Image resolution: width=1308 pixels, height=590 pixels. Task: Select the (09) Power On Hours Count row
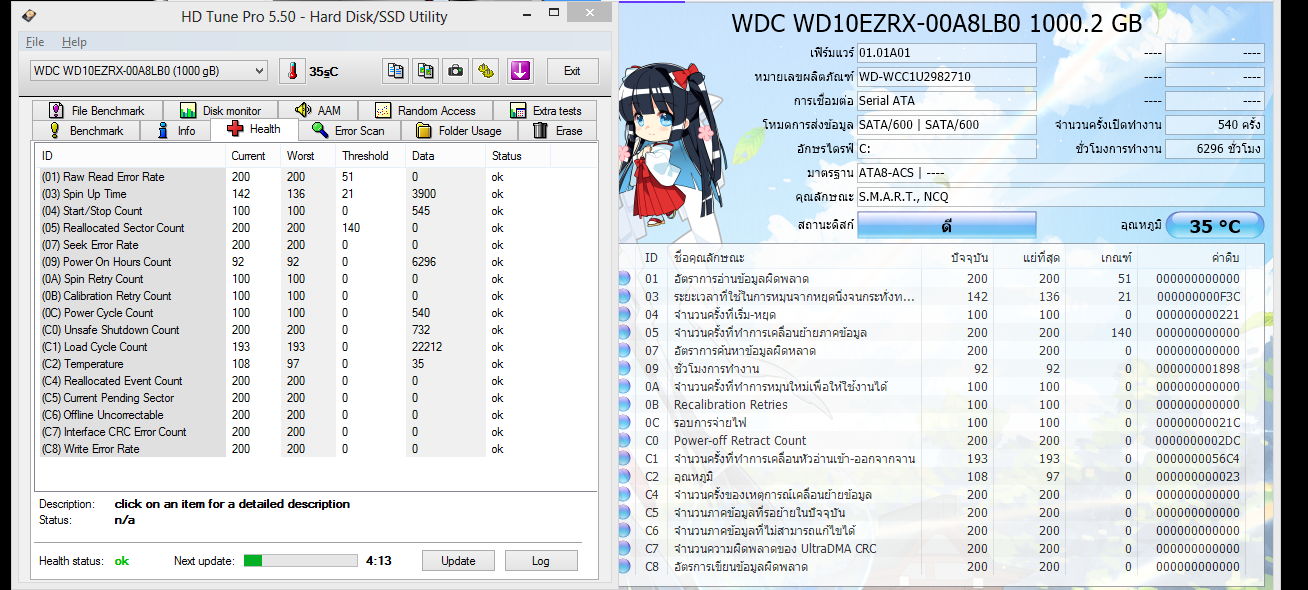[315, 262]
